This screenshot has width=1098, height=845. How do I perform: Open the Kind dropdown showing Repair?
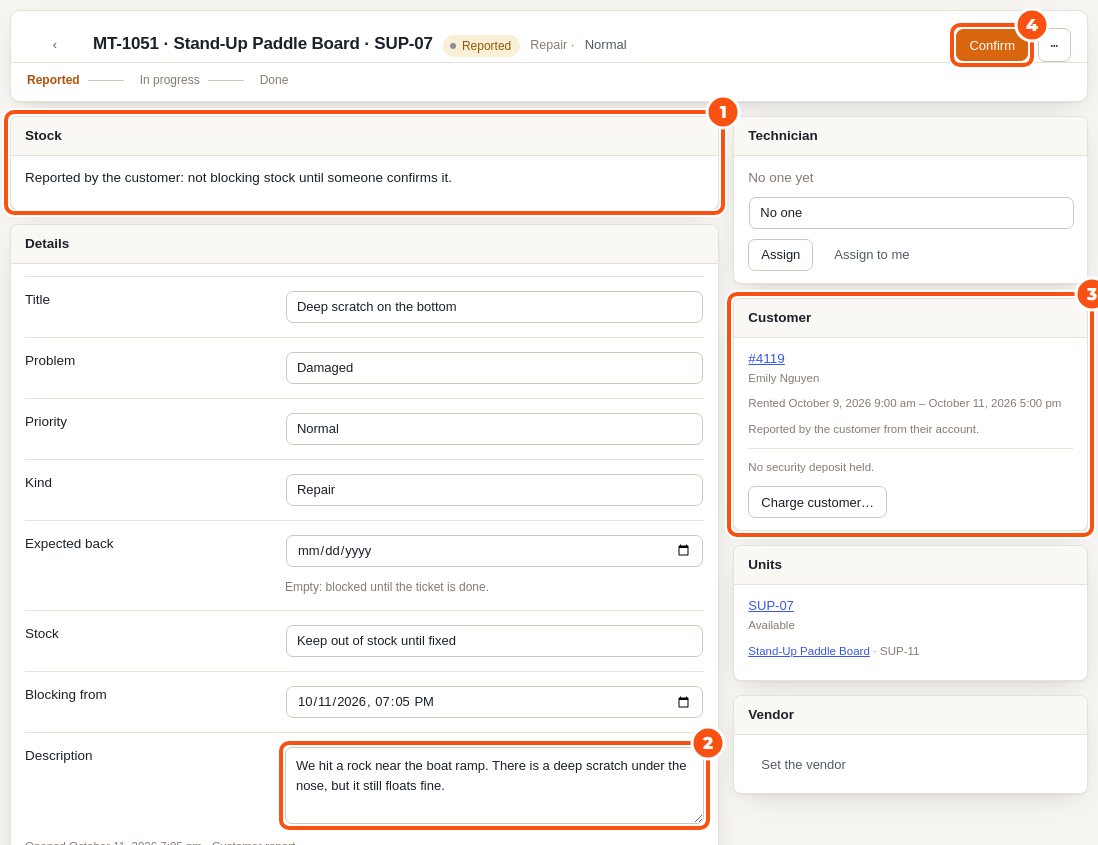tap(494, 490)
